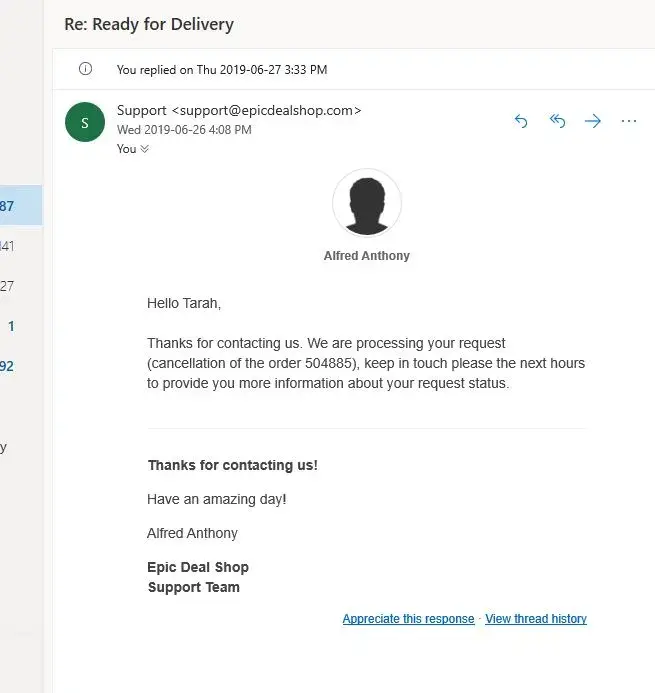Click the info icon beside 'You replied'

85,69
